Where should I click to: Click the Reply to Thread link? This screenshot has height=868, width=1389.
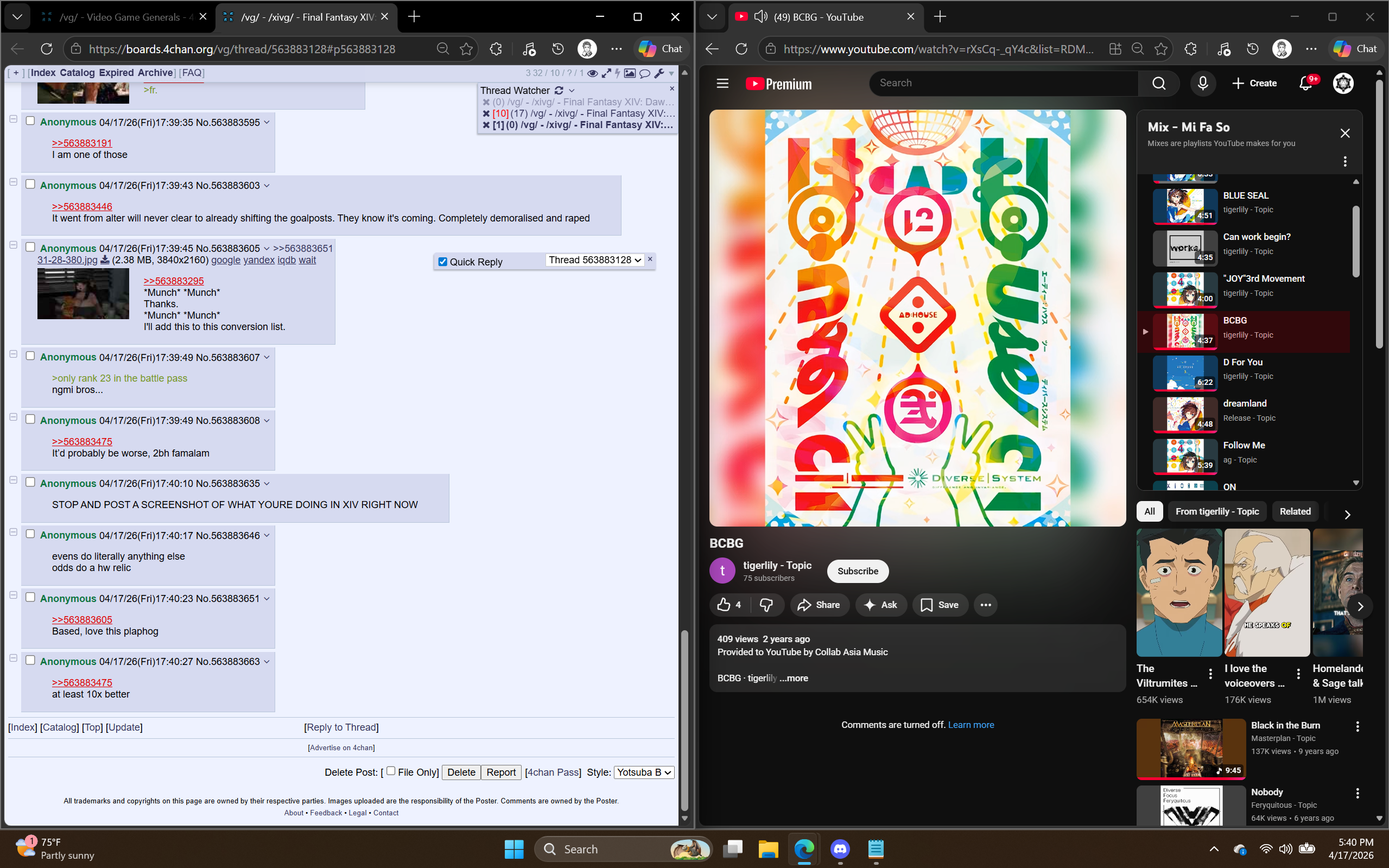coord(341,727)
